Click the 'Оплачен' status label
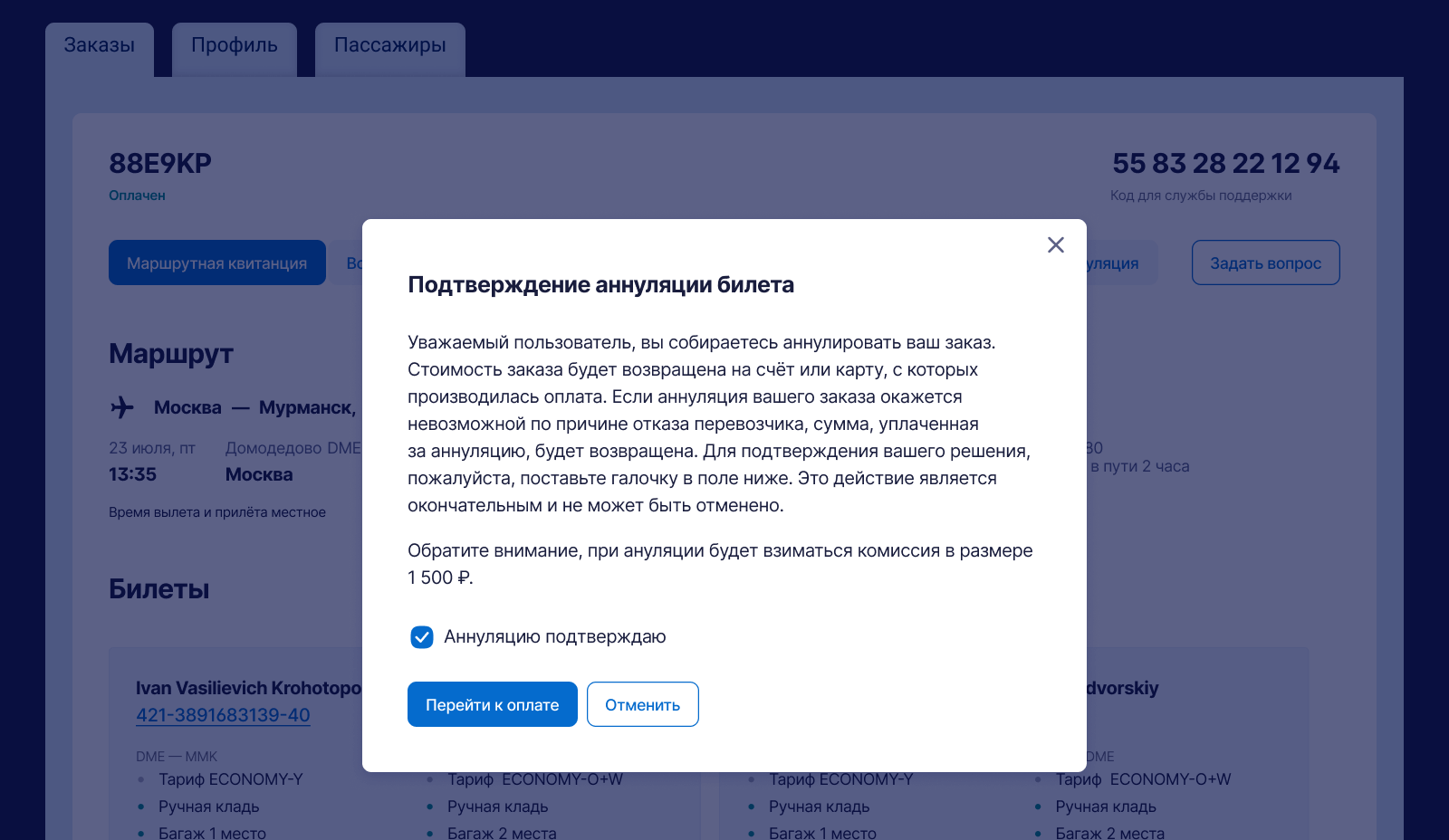The height and width of the screenshot is (840, 1449). click(137, 196)
